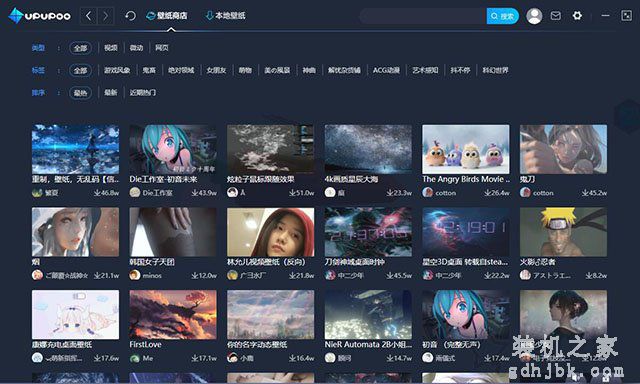Open the FirstLove wallpaper thumbnail
The height and width of the screenshot is (384, 640).
[173, 315]
